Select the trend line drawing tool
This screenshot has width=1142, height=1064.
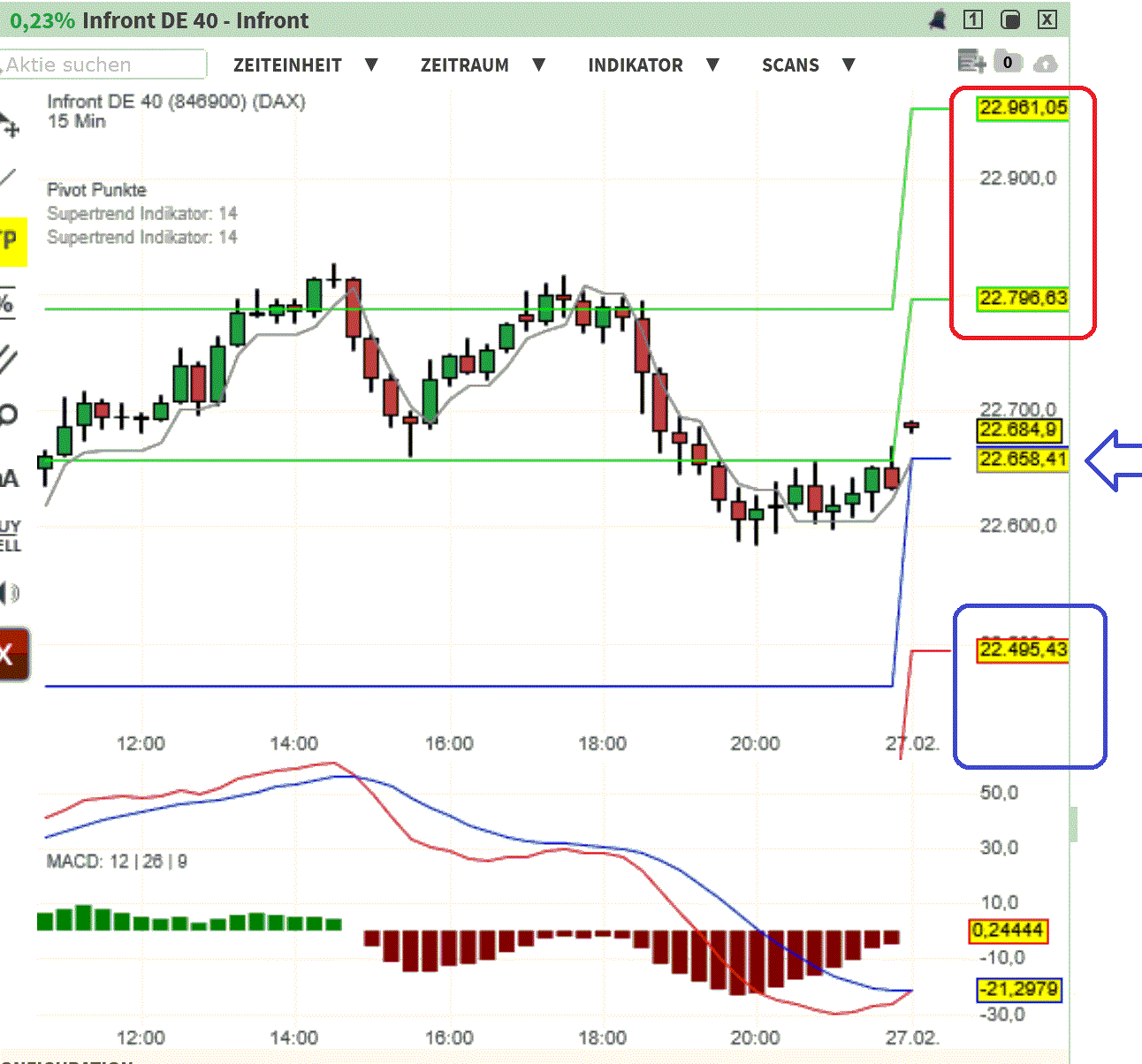coord(7,179)
